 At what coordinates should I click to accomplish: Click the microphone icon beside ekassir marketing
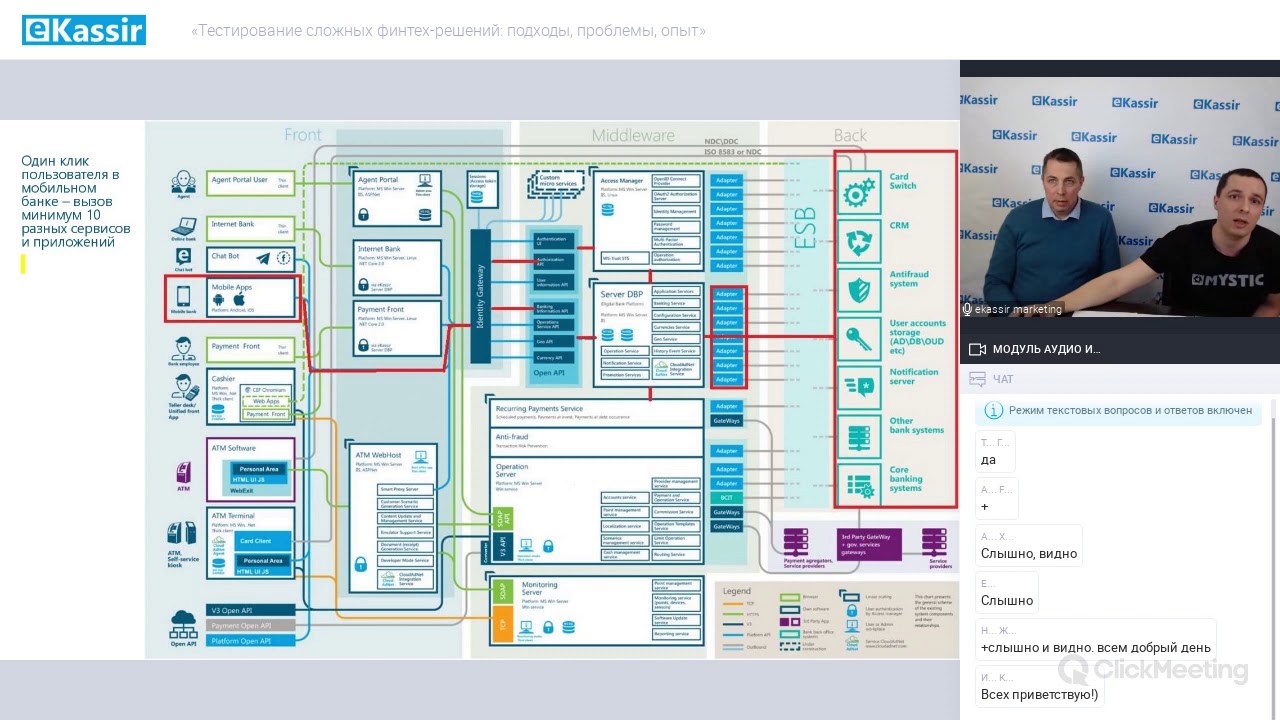tap(967, 309)
